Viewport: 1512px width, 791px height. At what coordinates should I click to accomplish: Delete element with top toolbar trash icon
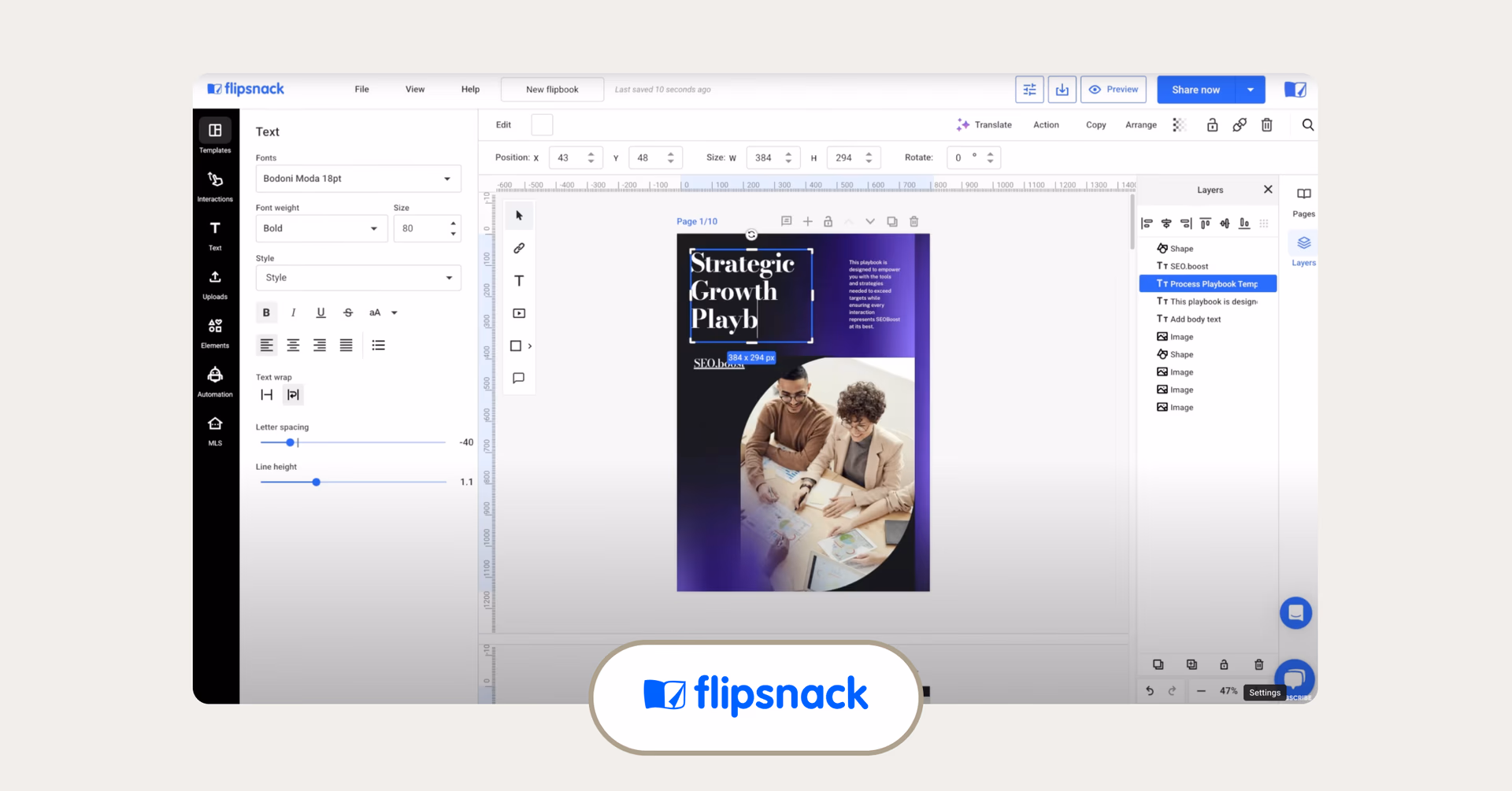click(x=1267, y=125)
